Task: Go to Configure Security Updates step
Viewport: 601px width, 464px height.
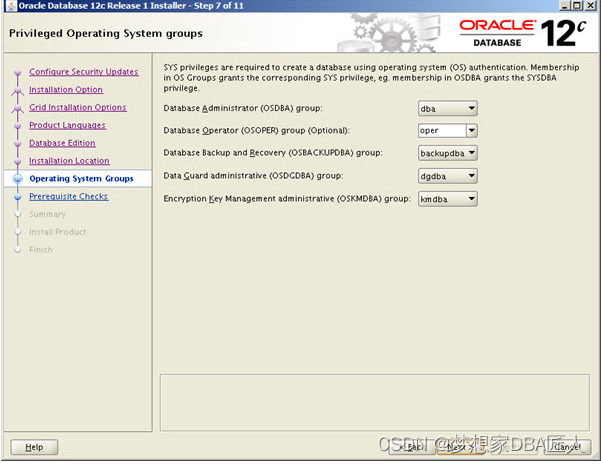Action: point(84,72)
